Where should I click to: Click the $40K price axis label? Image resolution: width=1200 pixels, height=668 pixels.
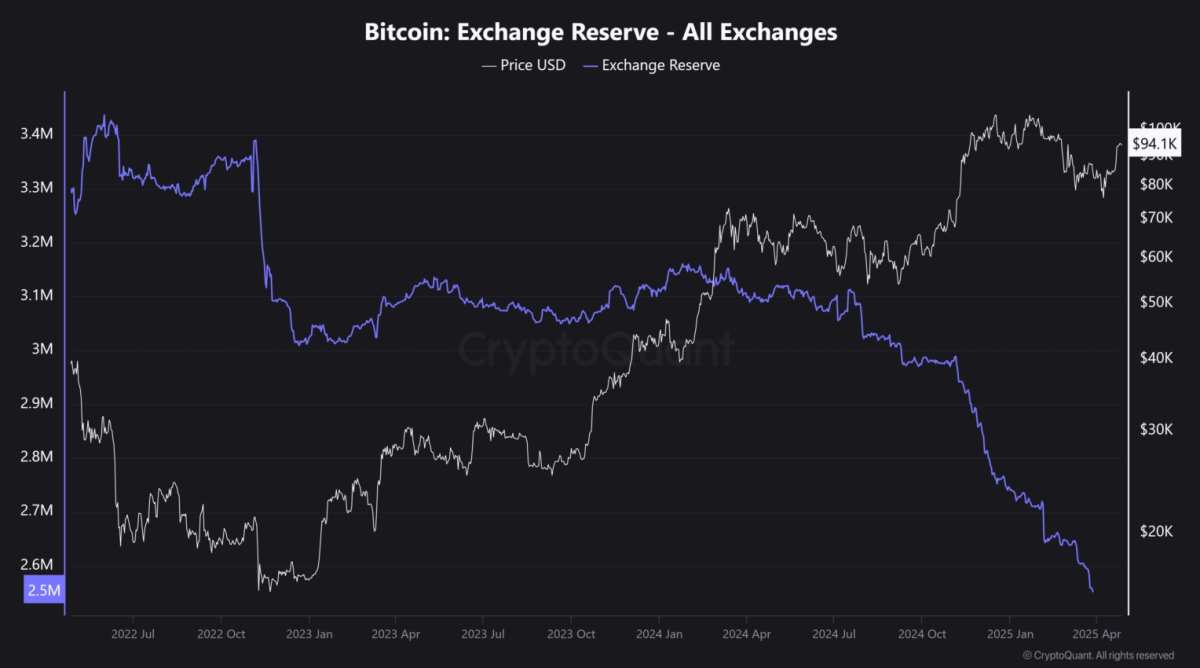[1154, 358]
